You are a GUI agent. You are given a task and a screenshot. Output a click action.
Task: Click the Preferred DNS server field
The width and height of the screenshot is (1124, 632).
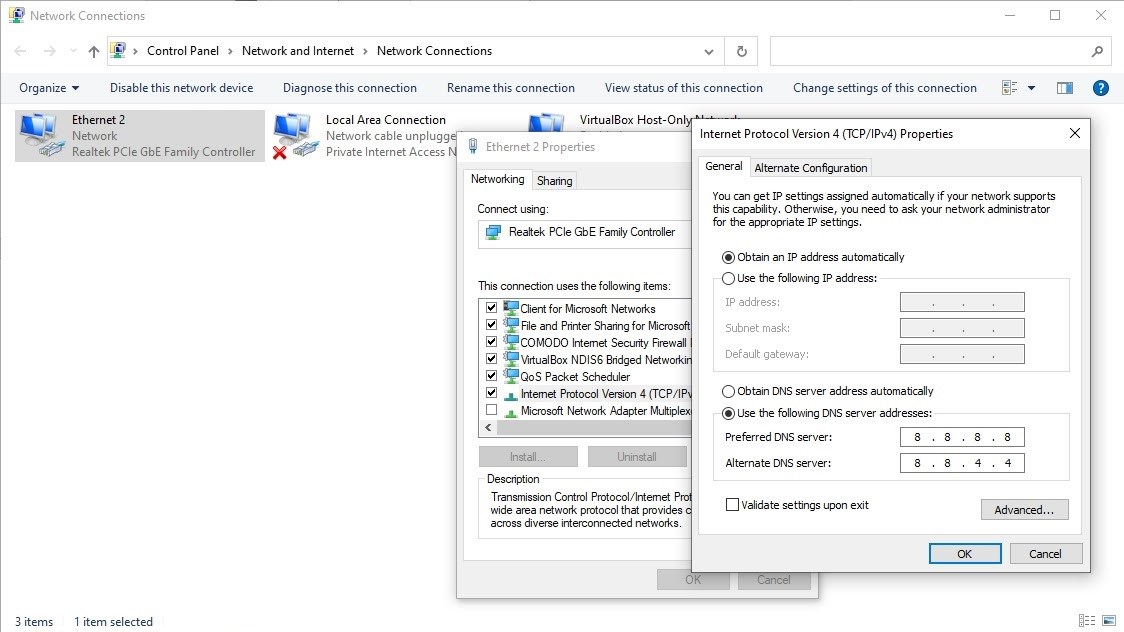962,437
